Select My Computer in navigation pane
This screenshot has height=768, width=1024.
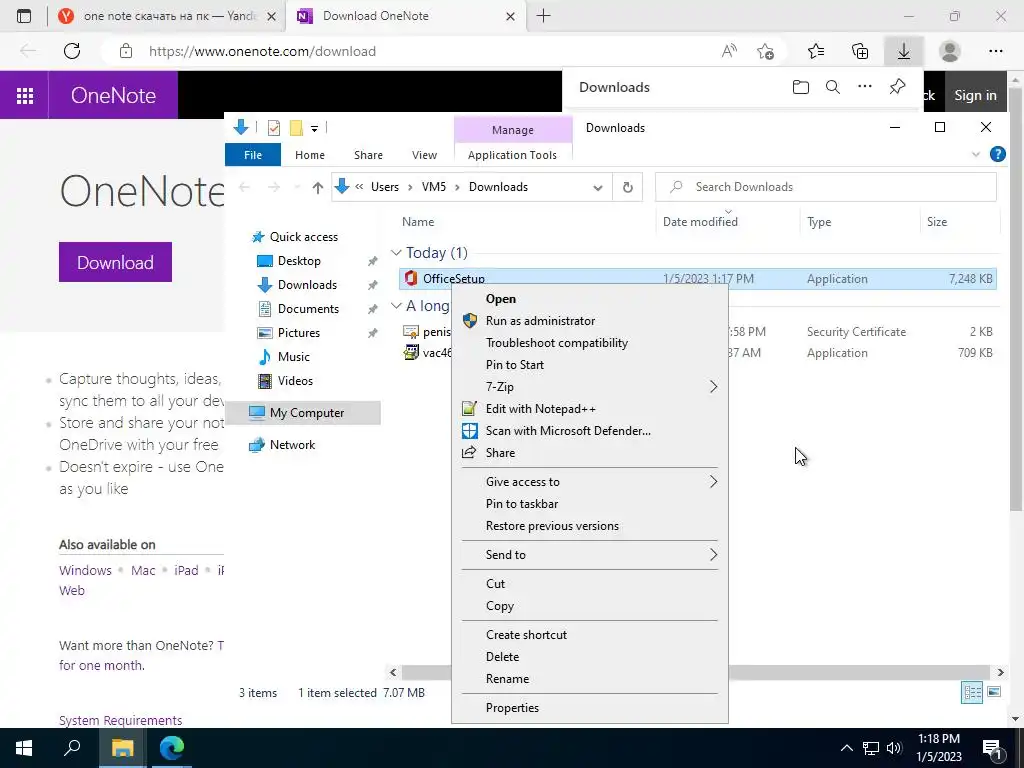(x=303, y=413)
